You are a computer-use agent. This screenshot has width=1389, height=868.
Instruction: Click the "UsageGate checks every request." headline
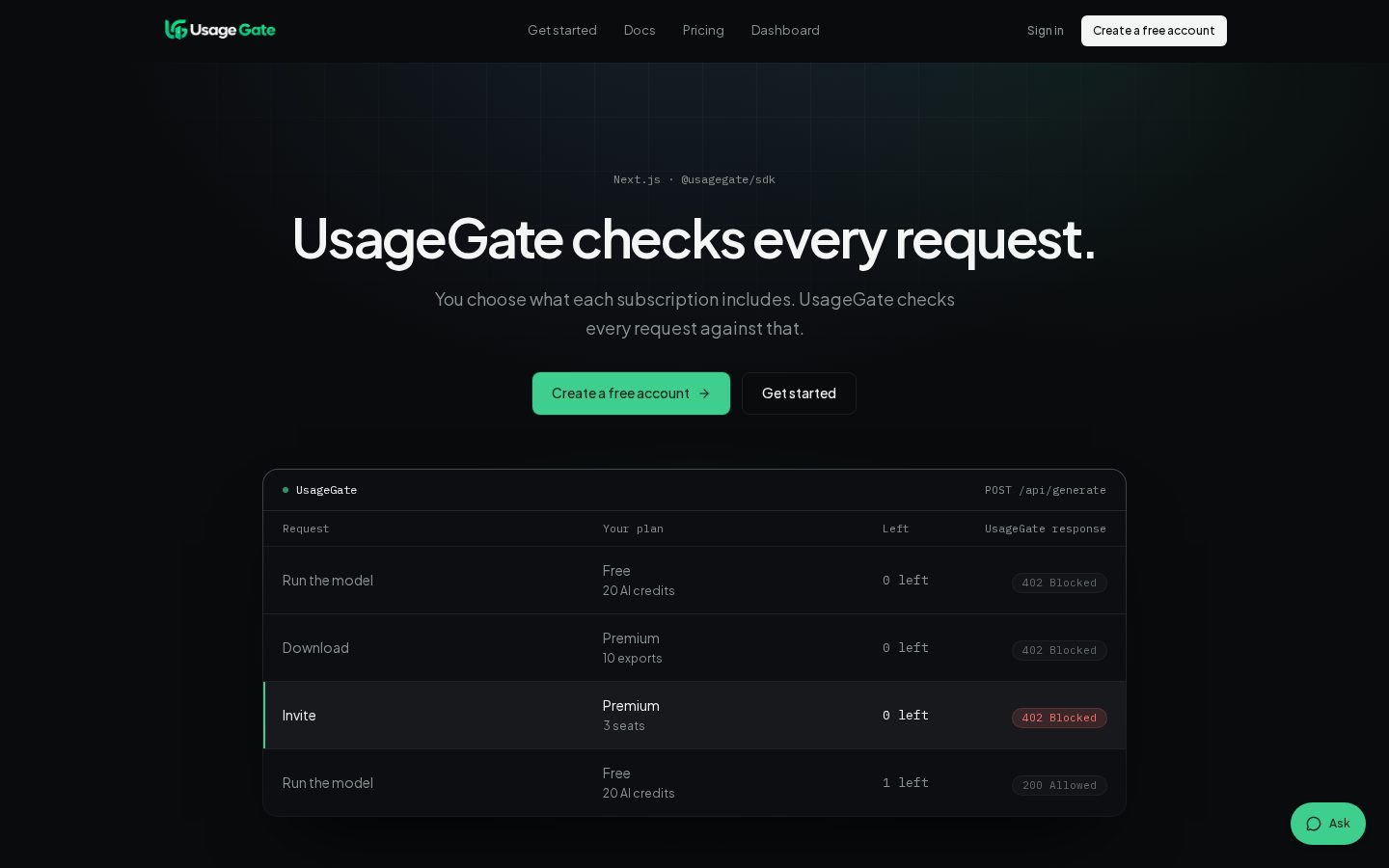click(x=694, y=238)
